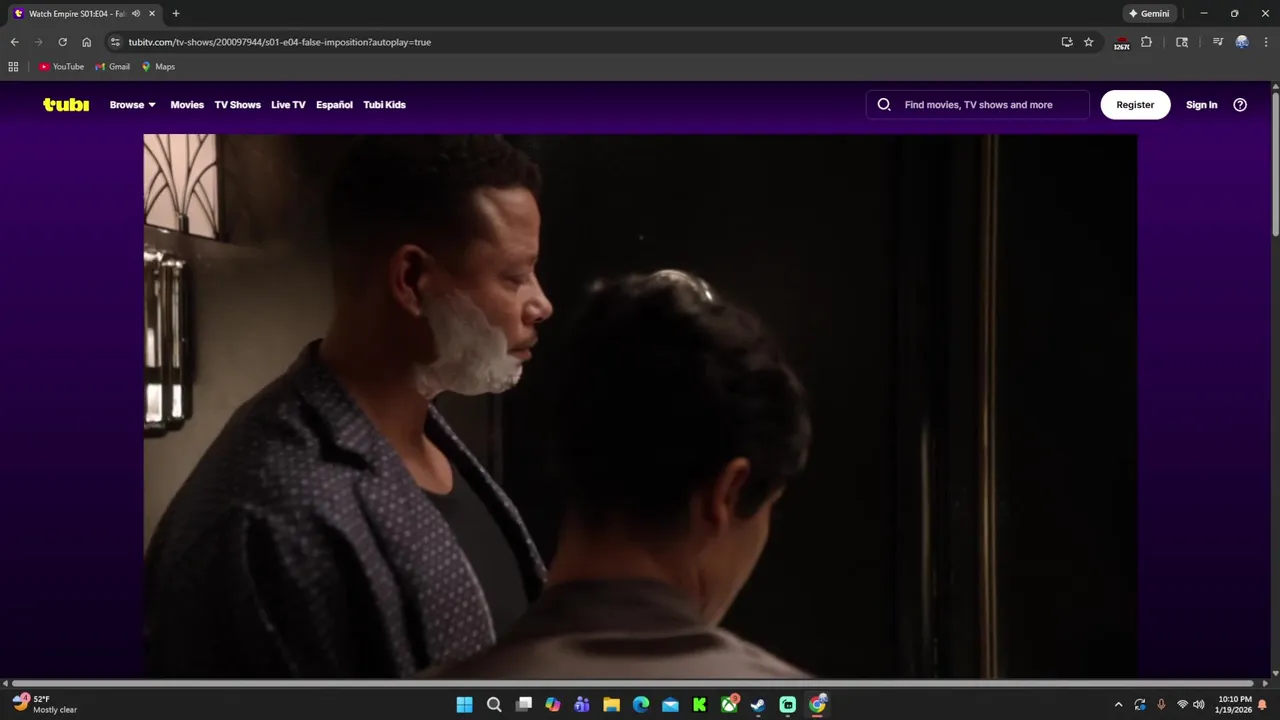Click the red extension icon with counter badge
Viewport: 1280px width, 720px height.
(1121, 43)
